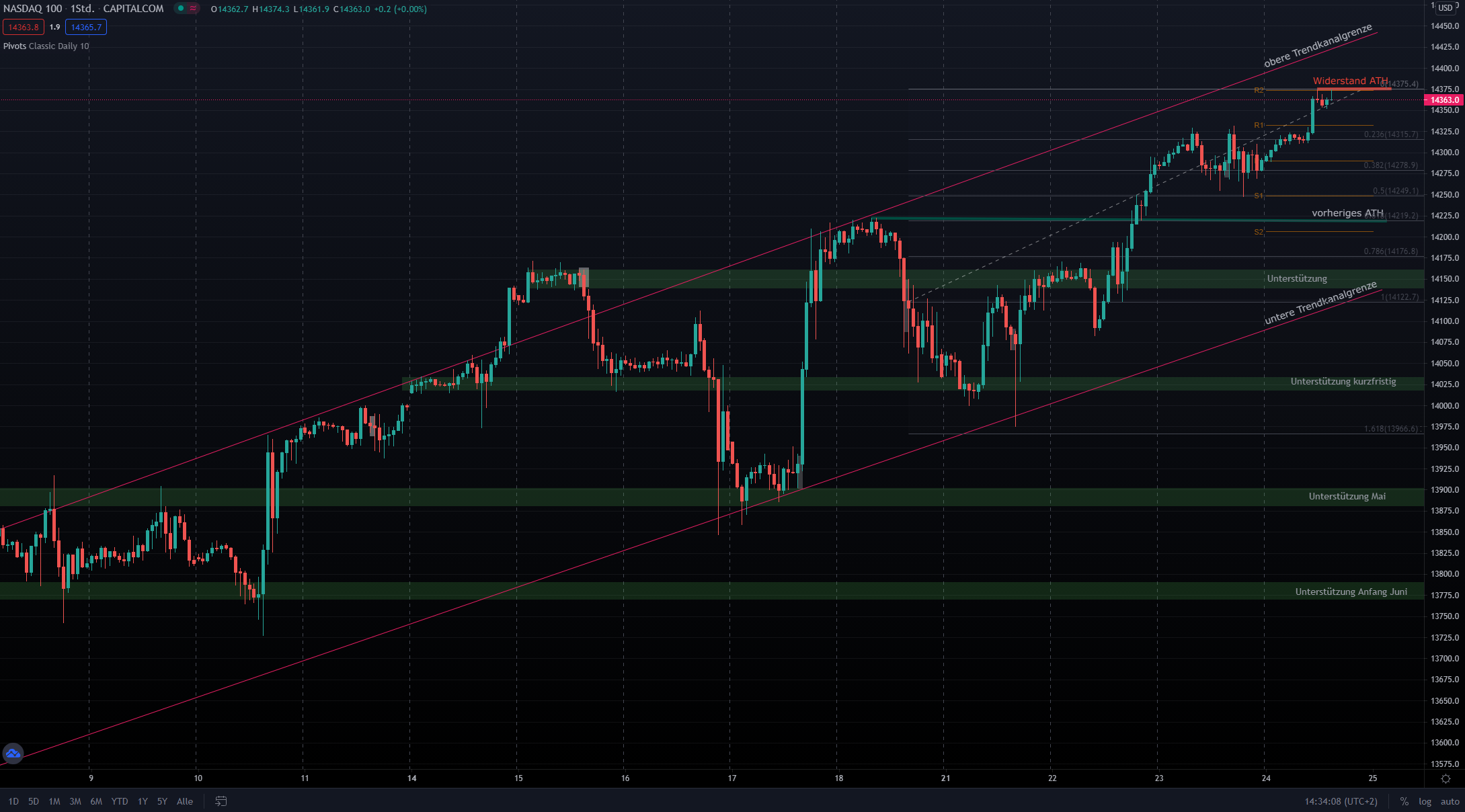Open the Pivots Classic Daily indicator legend
Image resolution: width=1465 pixels, height=812 pixels.
(x=46, y=46)
